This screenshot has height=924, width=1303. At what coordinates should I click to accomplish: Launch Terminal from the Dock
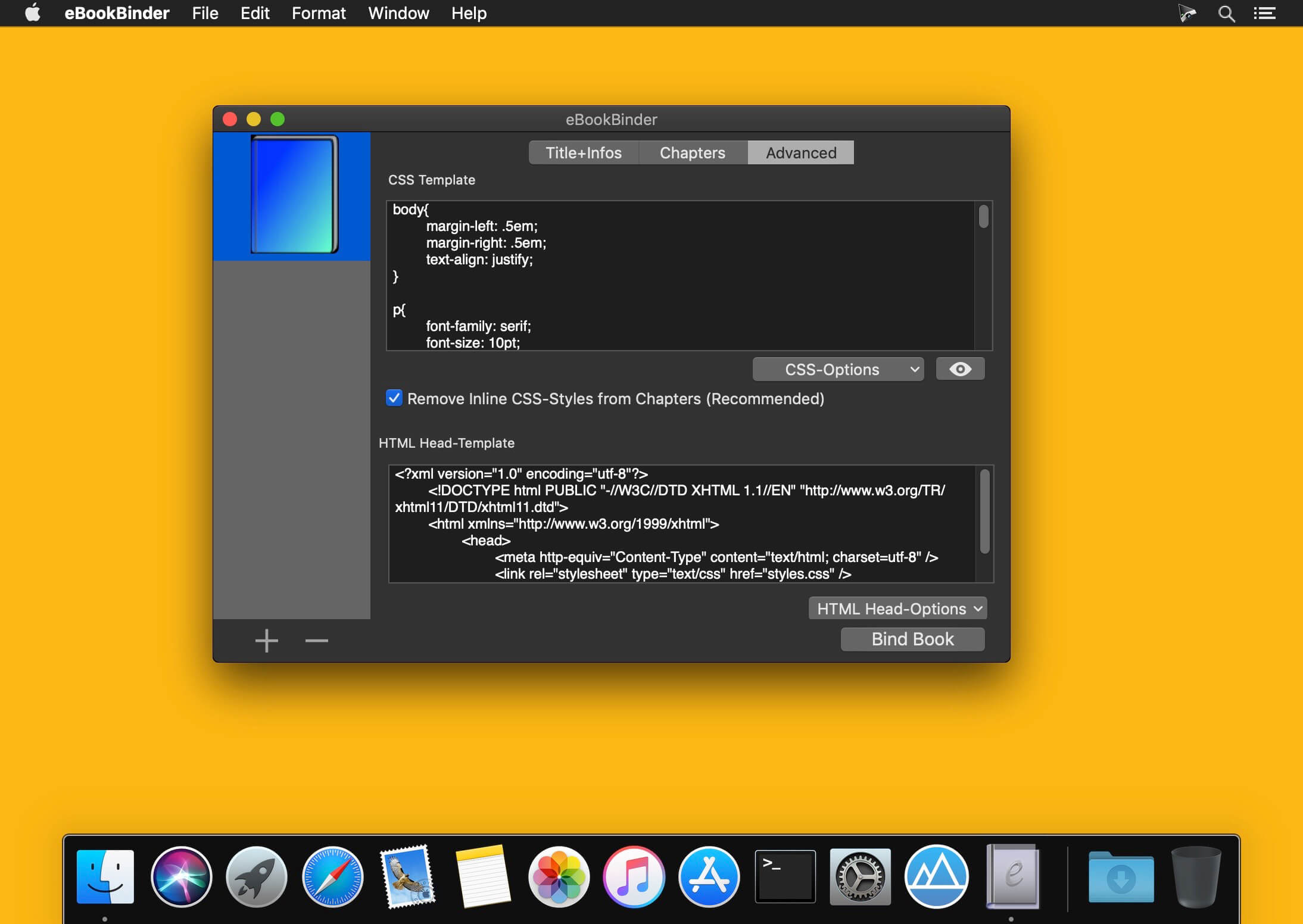tap(785, 876)
